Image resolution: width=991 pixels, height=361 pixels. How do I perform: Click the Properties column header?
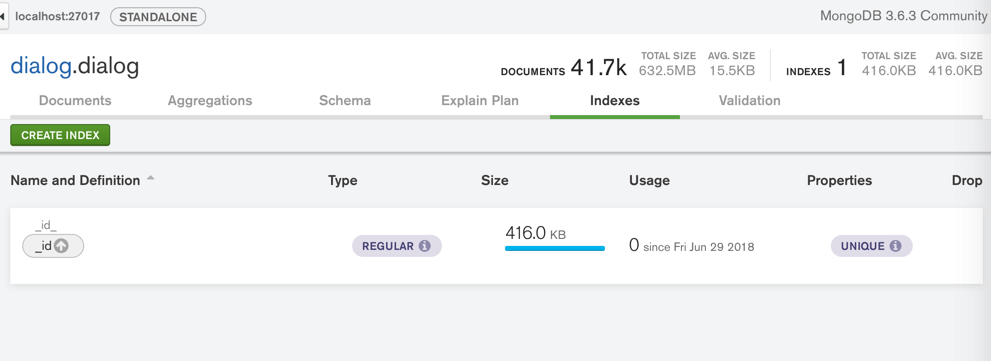[839, 180]
